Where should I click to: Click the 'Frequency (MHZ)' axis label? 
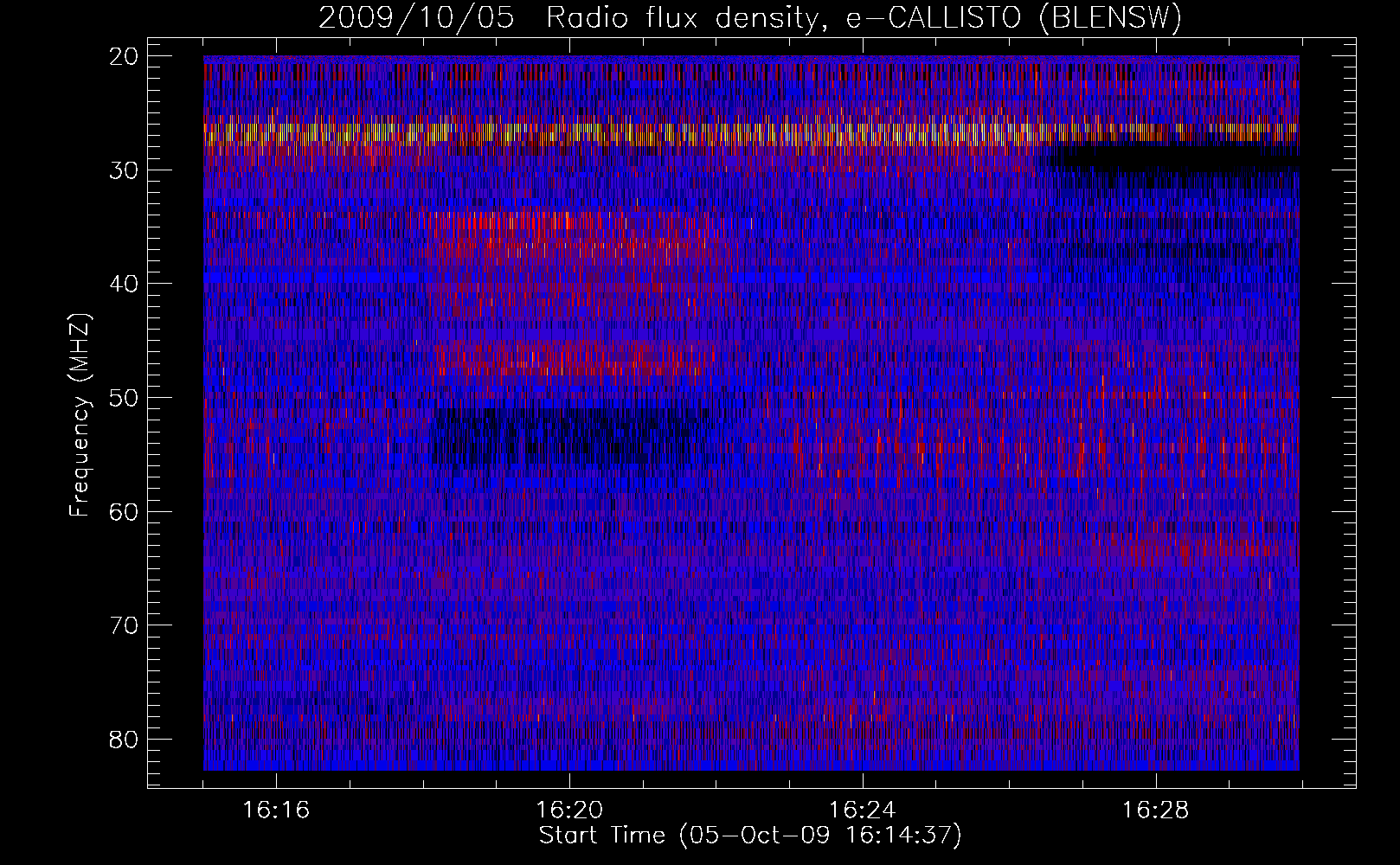tap(80, 415)
